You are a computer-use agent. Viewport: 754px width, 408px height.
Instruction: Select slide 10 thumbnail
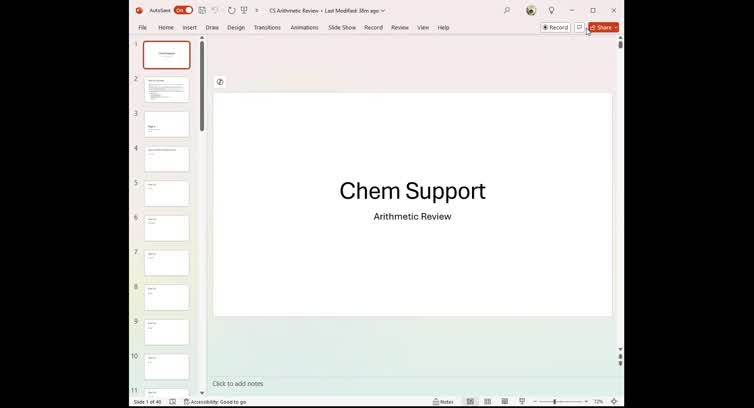pos(166,367)
